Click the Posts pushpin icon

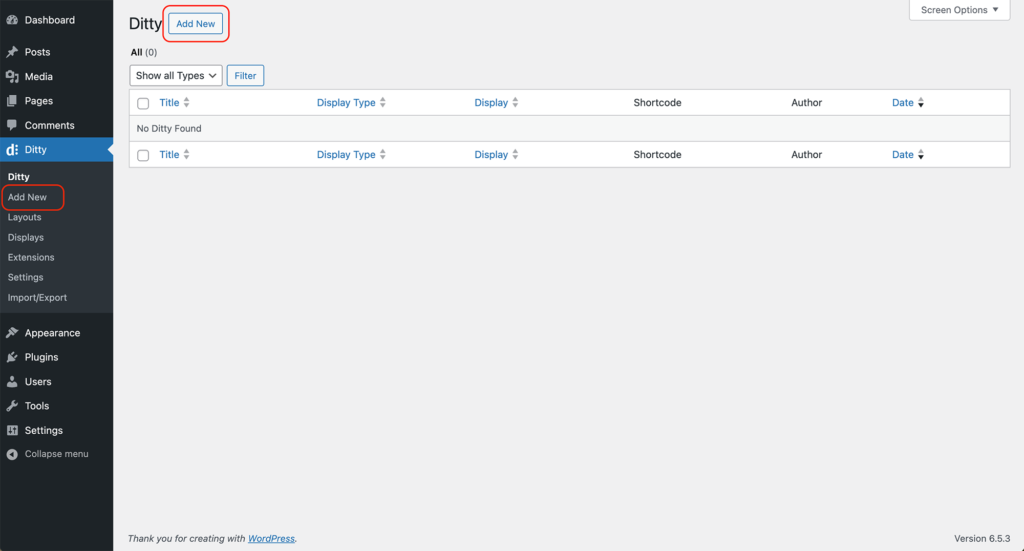coord(12,52)
